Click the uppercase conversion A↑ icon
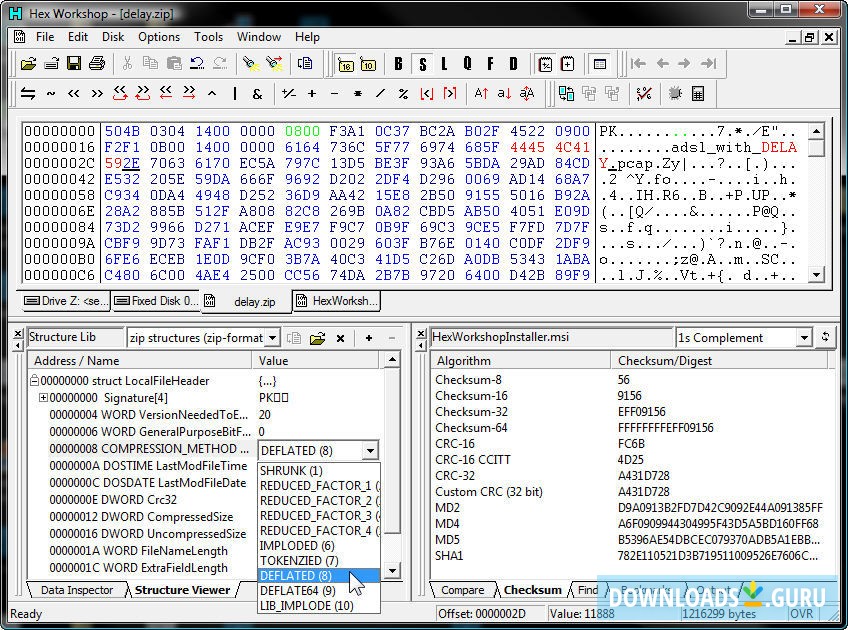 coord(481,93)
